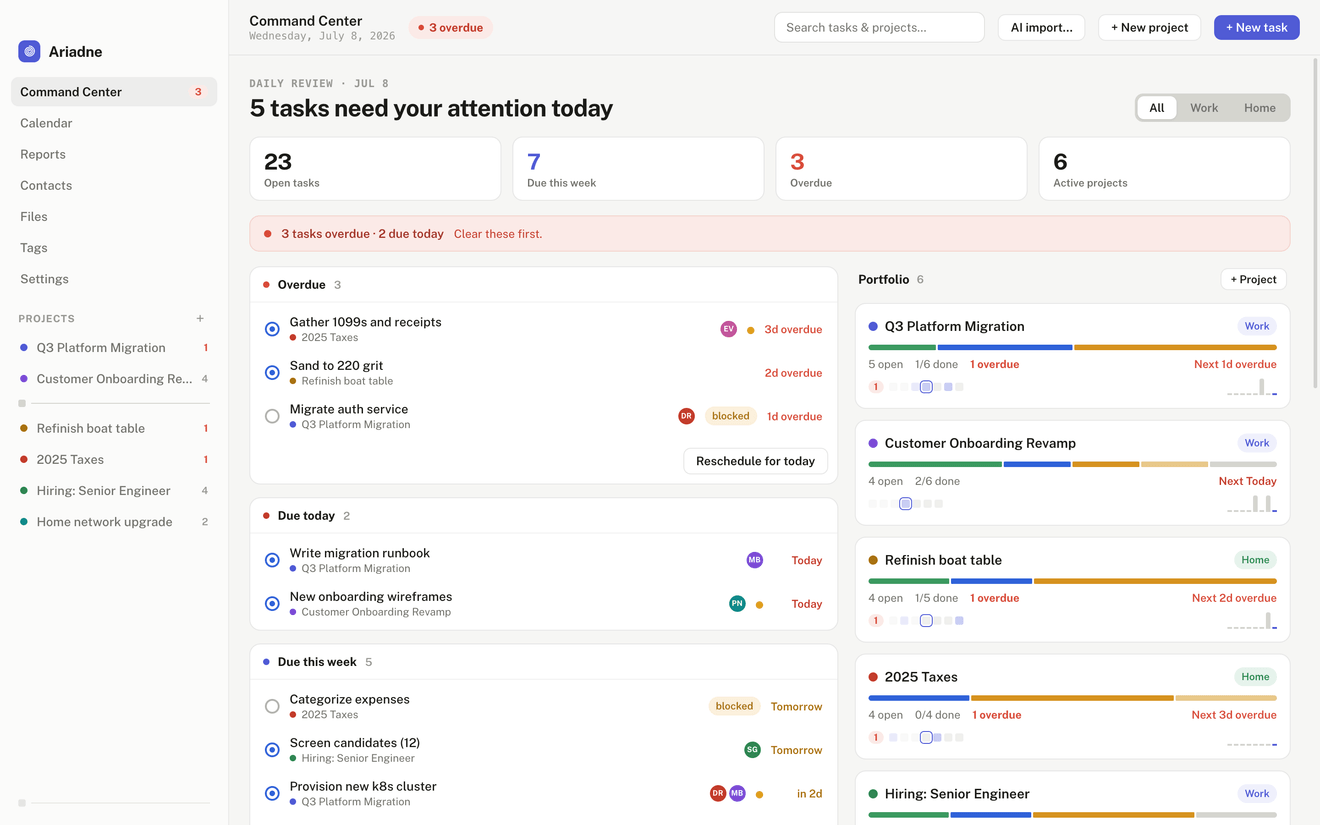Check off Migrate auth service task

tap(272, 416)
